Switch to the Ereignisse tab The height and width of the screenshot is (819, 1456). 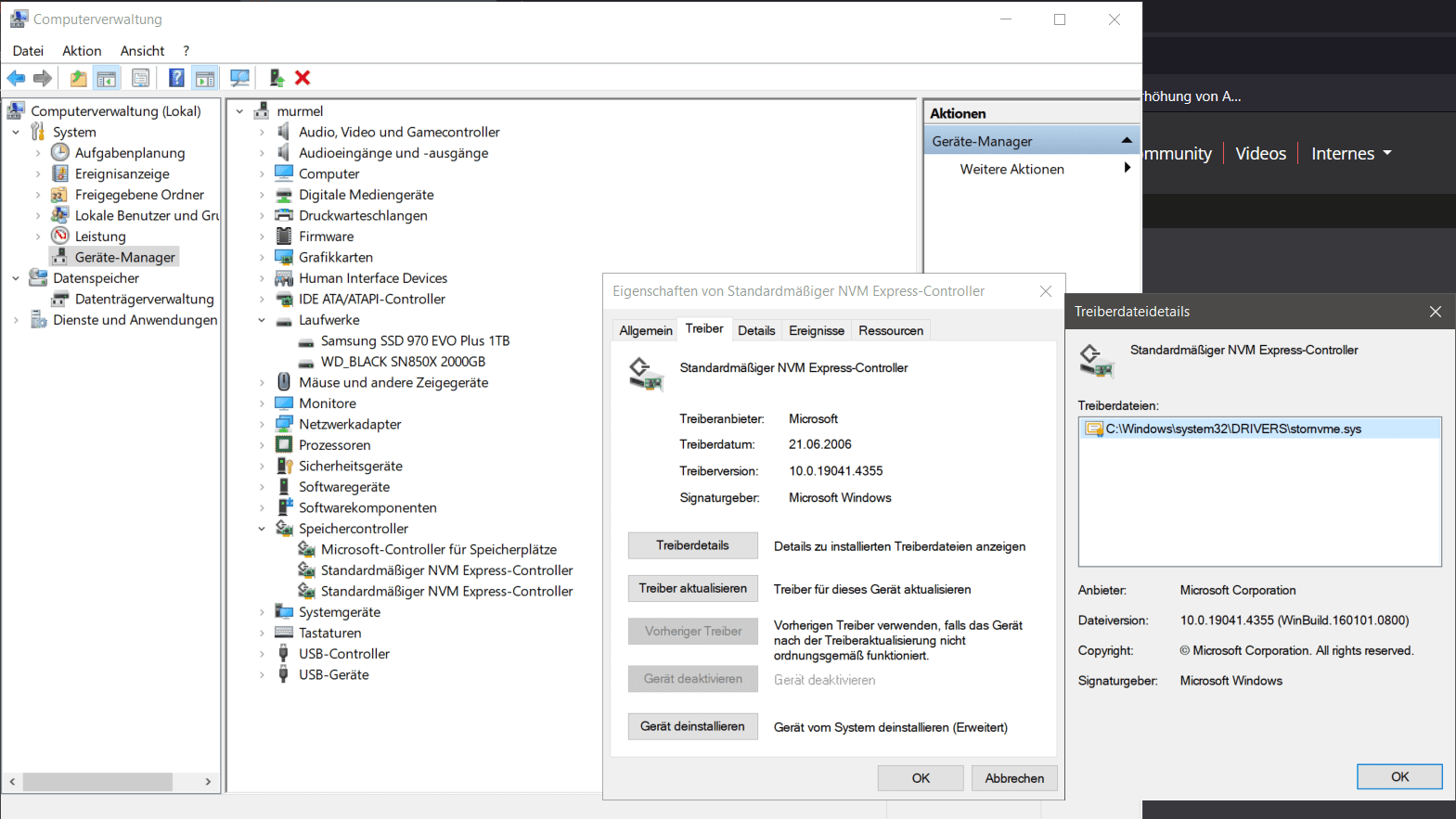click(817, 331)
